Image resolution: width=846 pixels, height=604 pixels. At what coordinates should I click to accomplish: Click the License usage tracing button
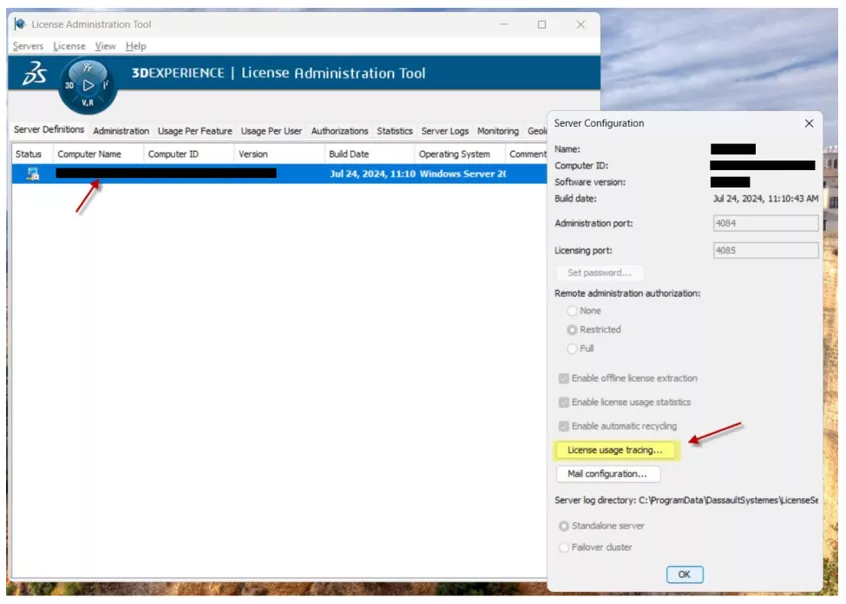tap(615, 450)
